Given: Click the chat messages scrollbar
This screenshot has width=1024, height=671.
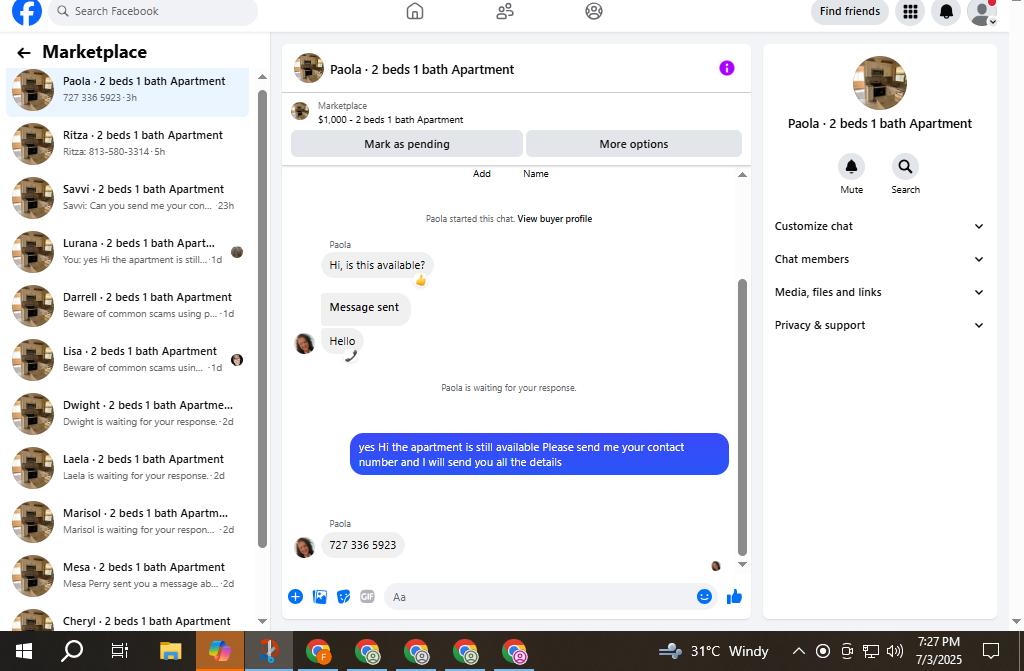Looking at the screenshot, I should (x=742, y=417).
